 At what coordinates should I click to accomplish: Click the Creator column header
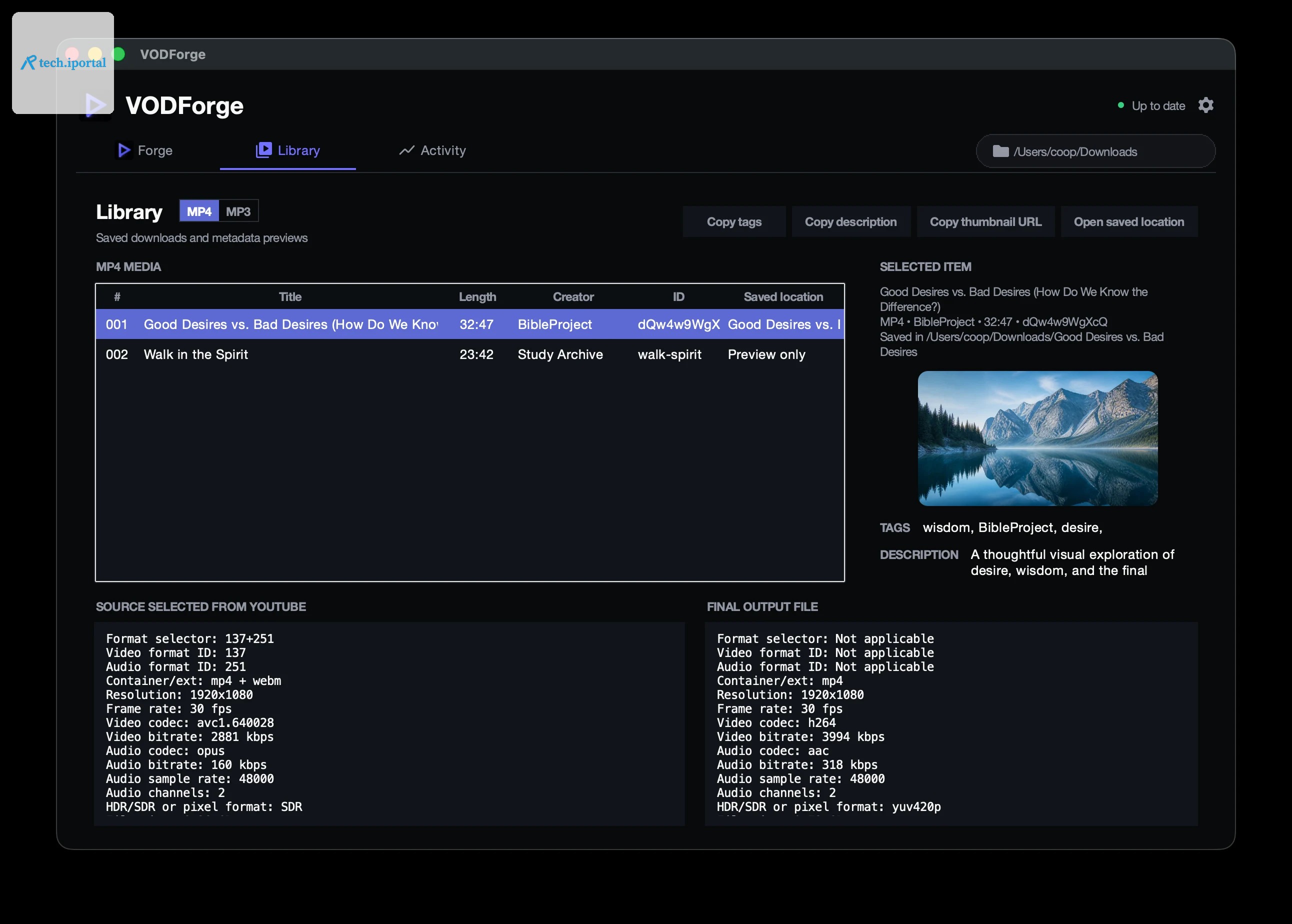pyautogui.click(x=573, y=297)
